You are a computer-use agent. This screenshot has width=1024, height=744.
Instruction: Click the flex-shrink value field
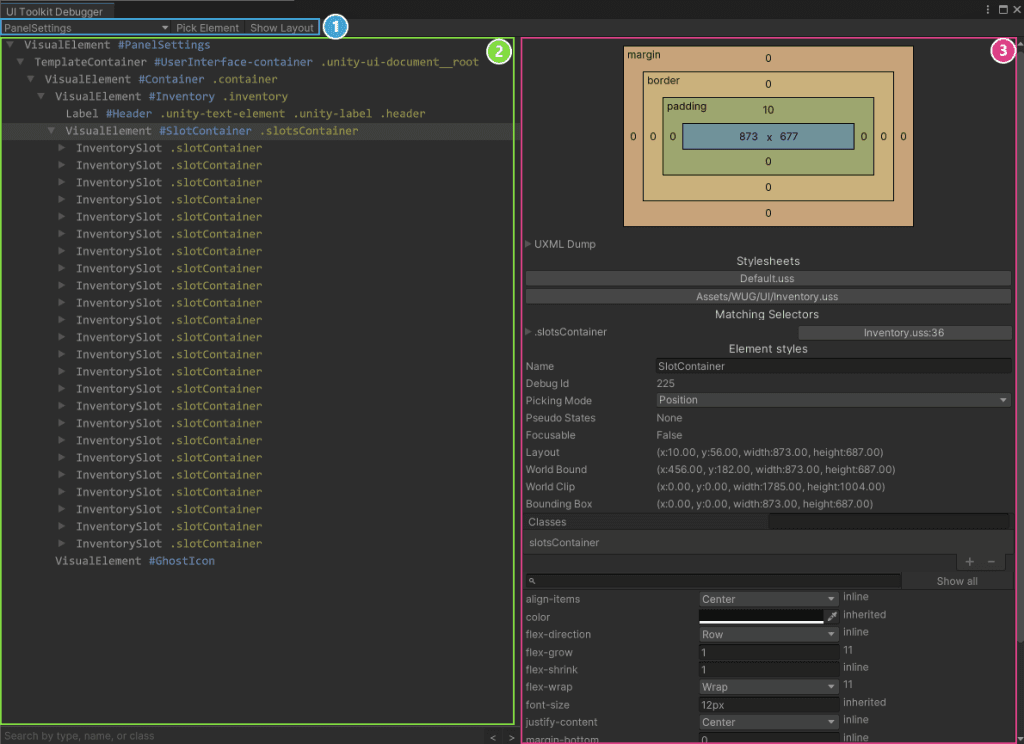(x=769, y=670)
